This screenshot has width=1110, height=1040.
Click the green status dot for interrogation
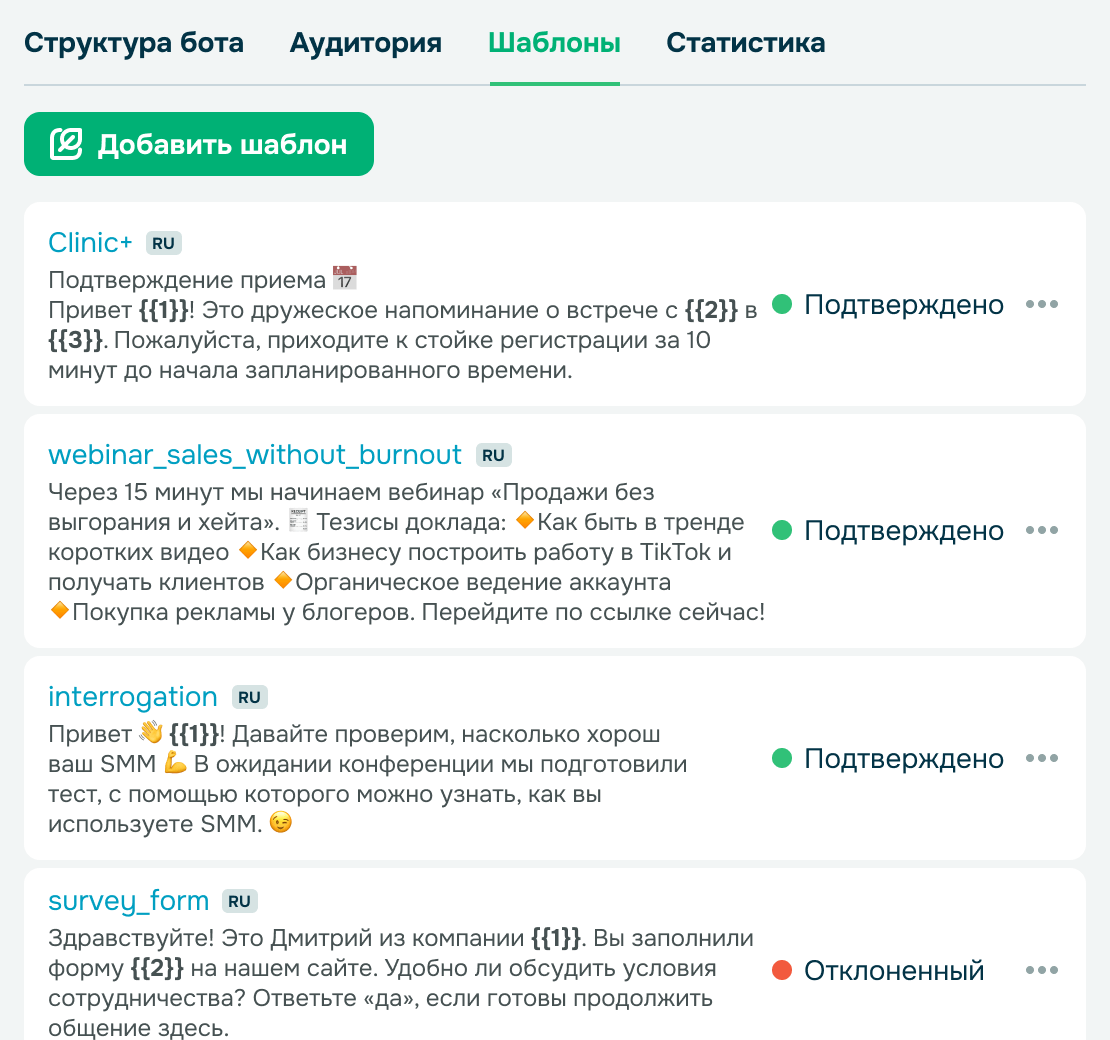point(783,758)
